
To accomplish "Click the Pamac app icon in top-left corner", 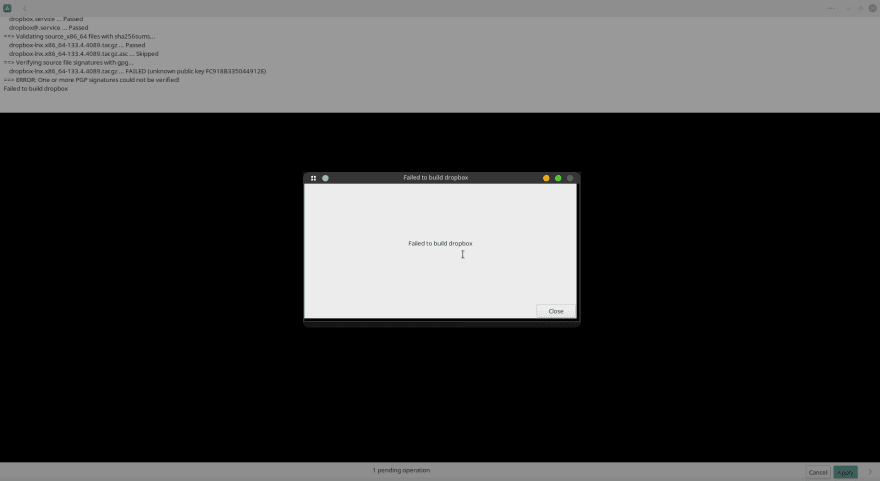I will click(x=7, y=8).
